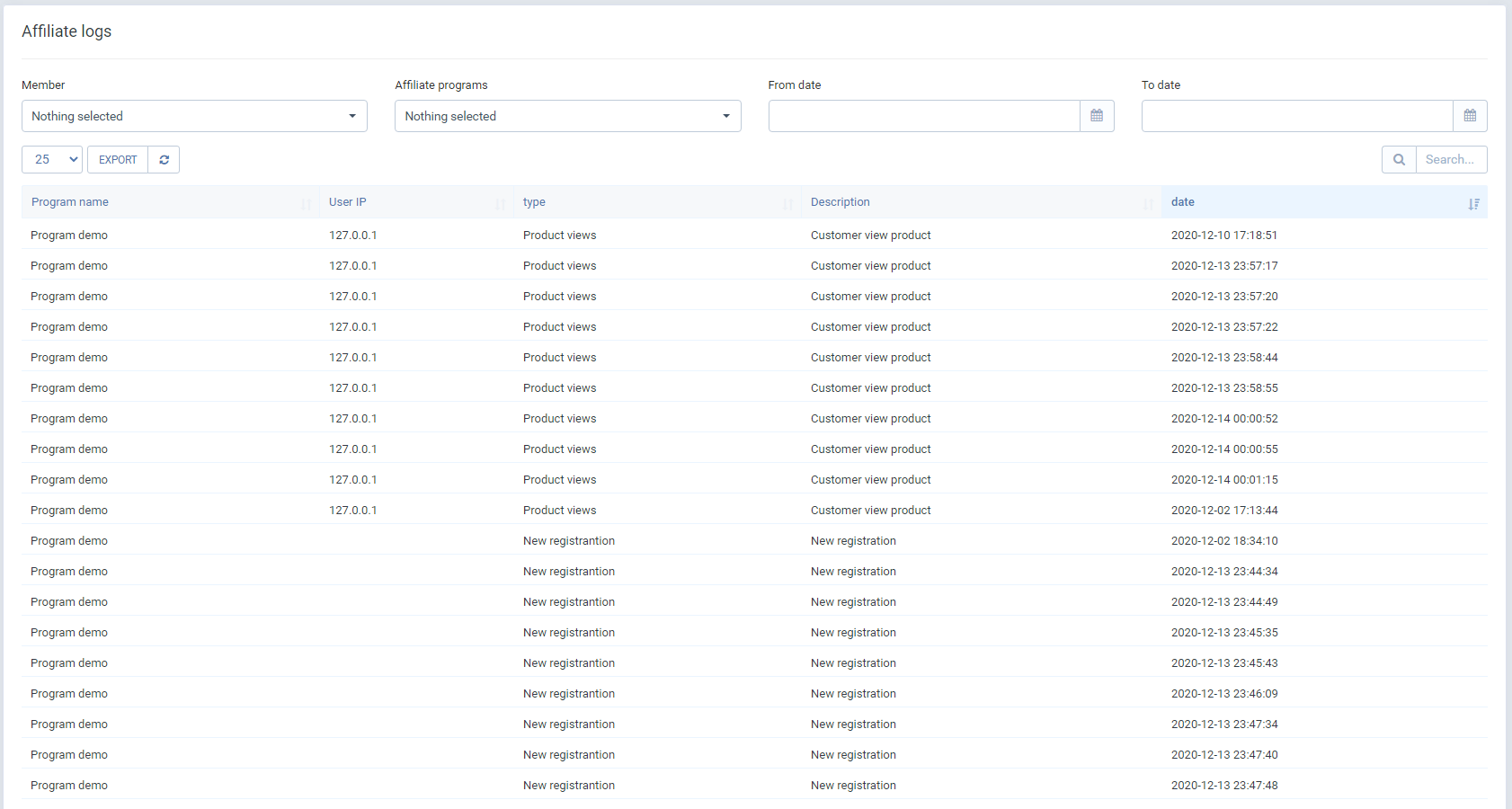Screen dimensions: 1512x809
Task: Click the search magnifier icon
Action: tap(1399, 160)
